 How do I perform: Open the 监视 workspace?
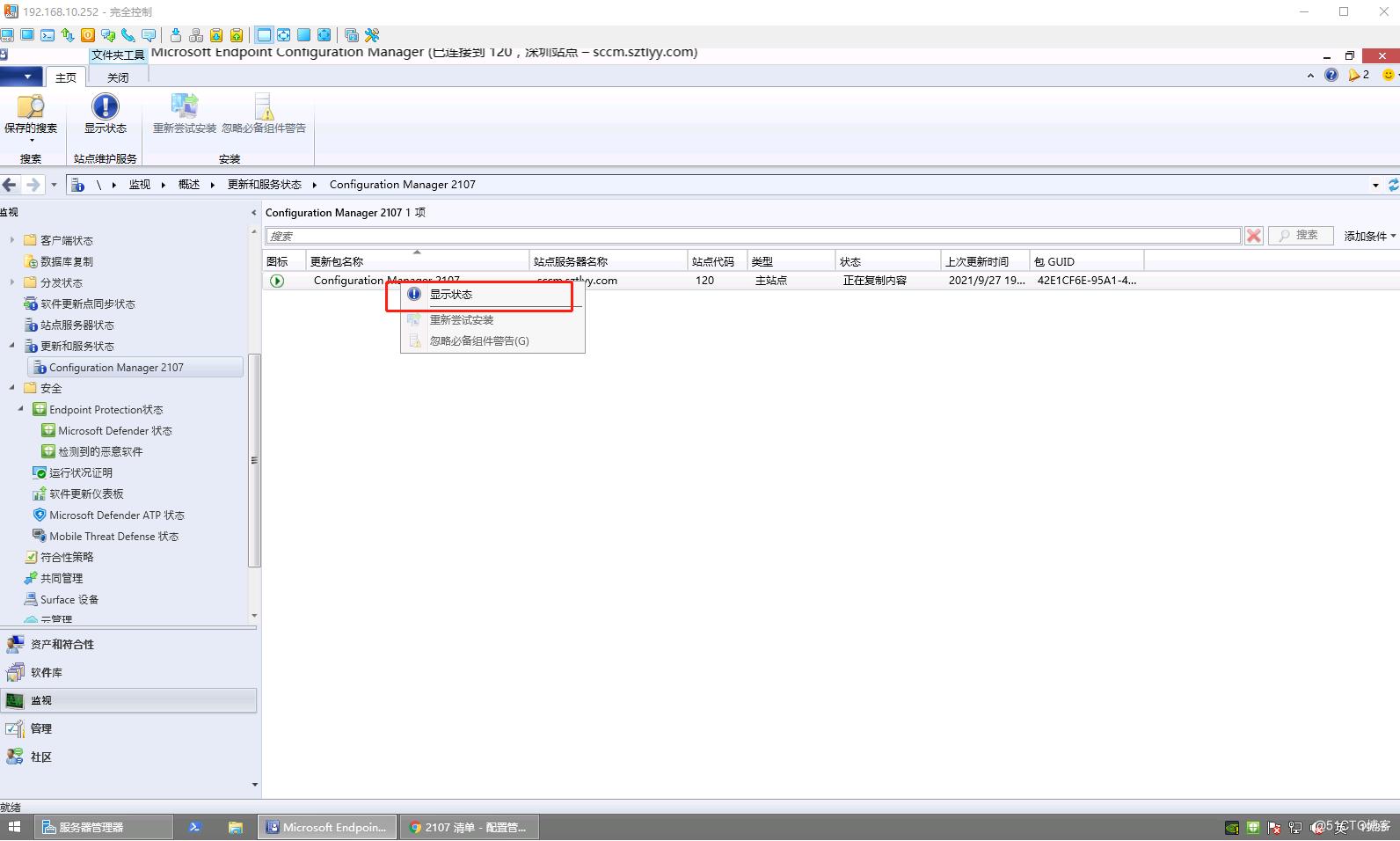click(128, 700)
